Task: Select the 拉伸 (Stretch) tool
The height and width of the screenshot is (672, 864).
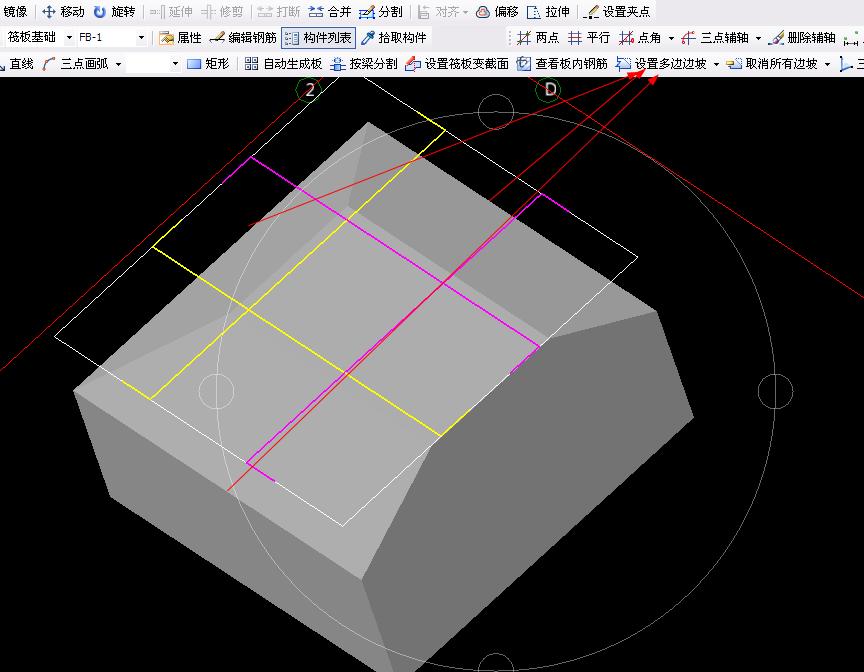Action: pos(548,12)
